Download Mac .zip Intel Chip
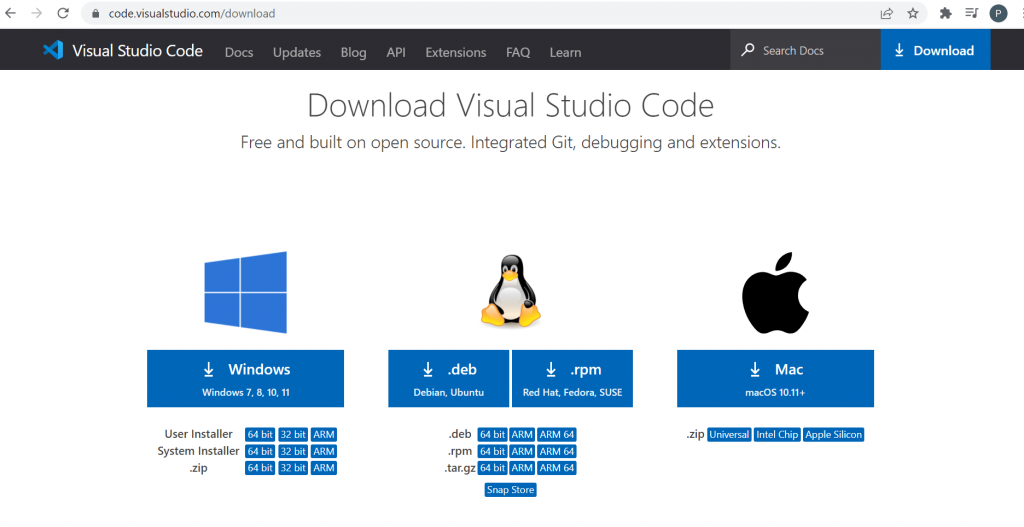 click(777, 434)
